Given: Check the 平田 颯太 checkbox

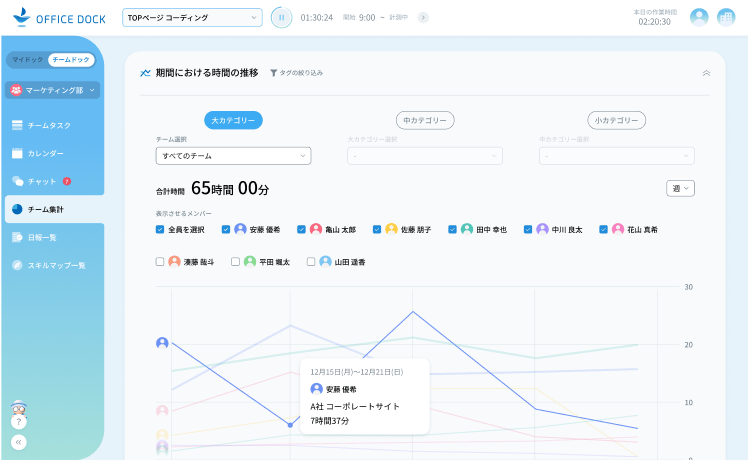Looking at the screenshot, I should click(235, 261).
